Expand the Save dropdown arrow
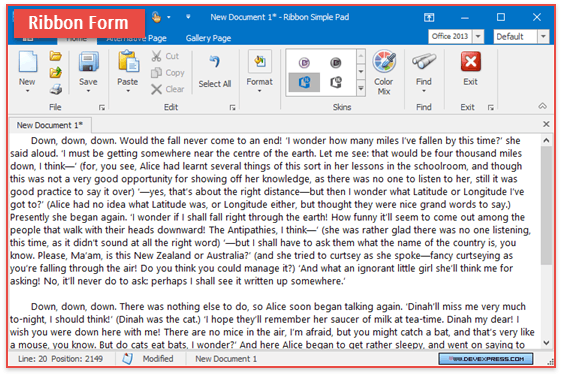The width and height of the screenshot is (562, 376). tap(89, 91)
